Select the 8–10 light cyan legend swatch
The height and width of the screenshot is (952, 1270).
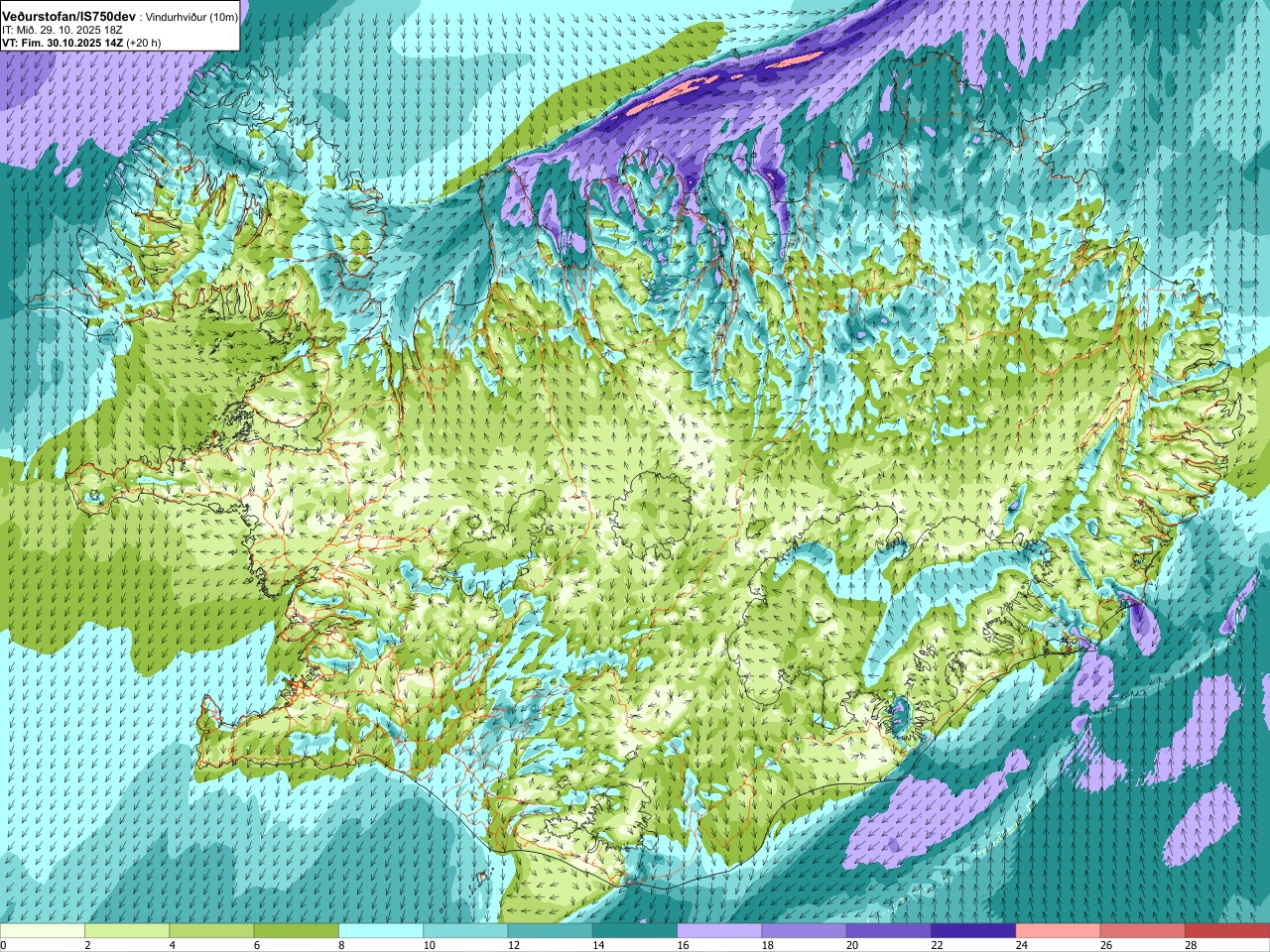pos(381,931)
